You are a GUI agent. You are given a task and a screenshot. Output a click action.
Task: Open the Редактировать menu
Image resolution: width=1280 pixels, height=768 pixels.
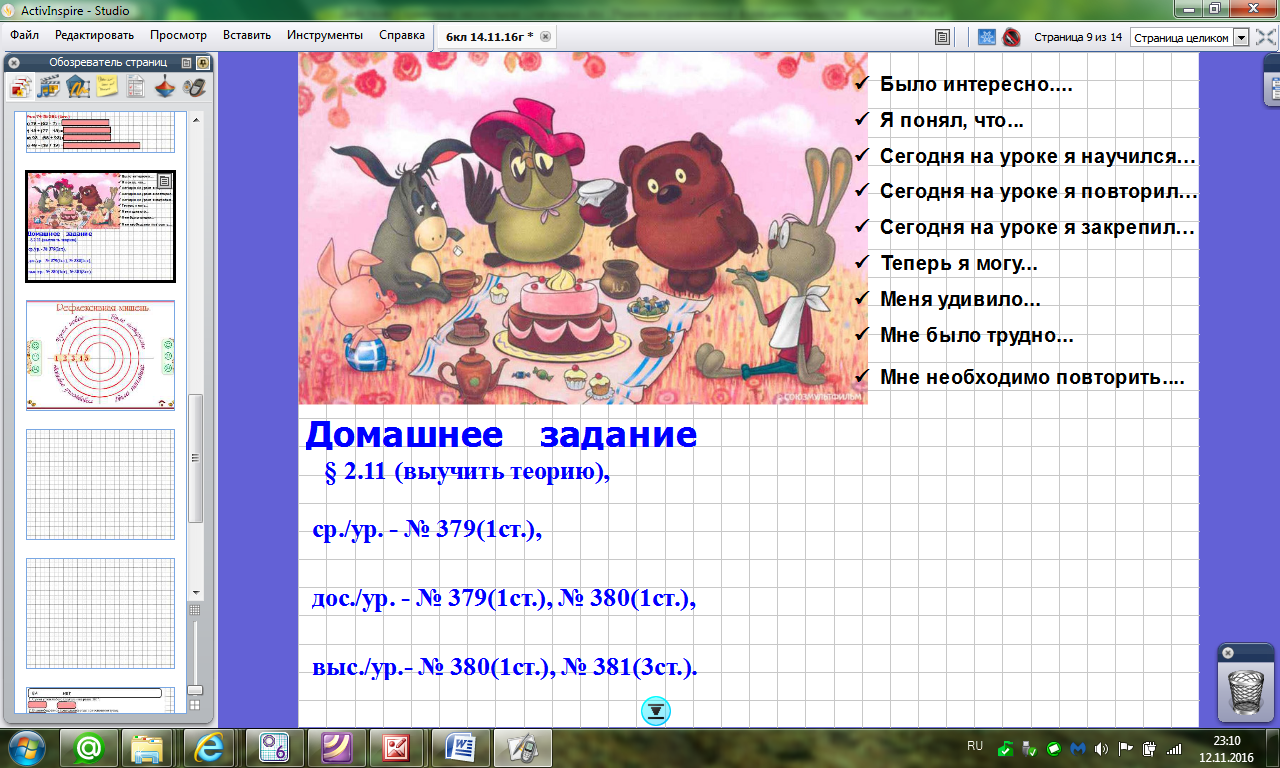pyautogui.click(x=94, y=35)
